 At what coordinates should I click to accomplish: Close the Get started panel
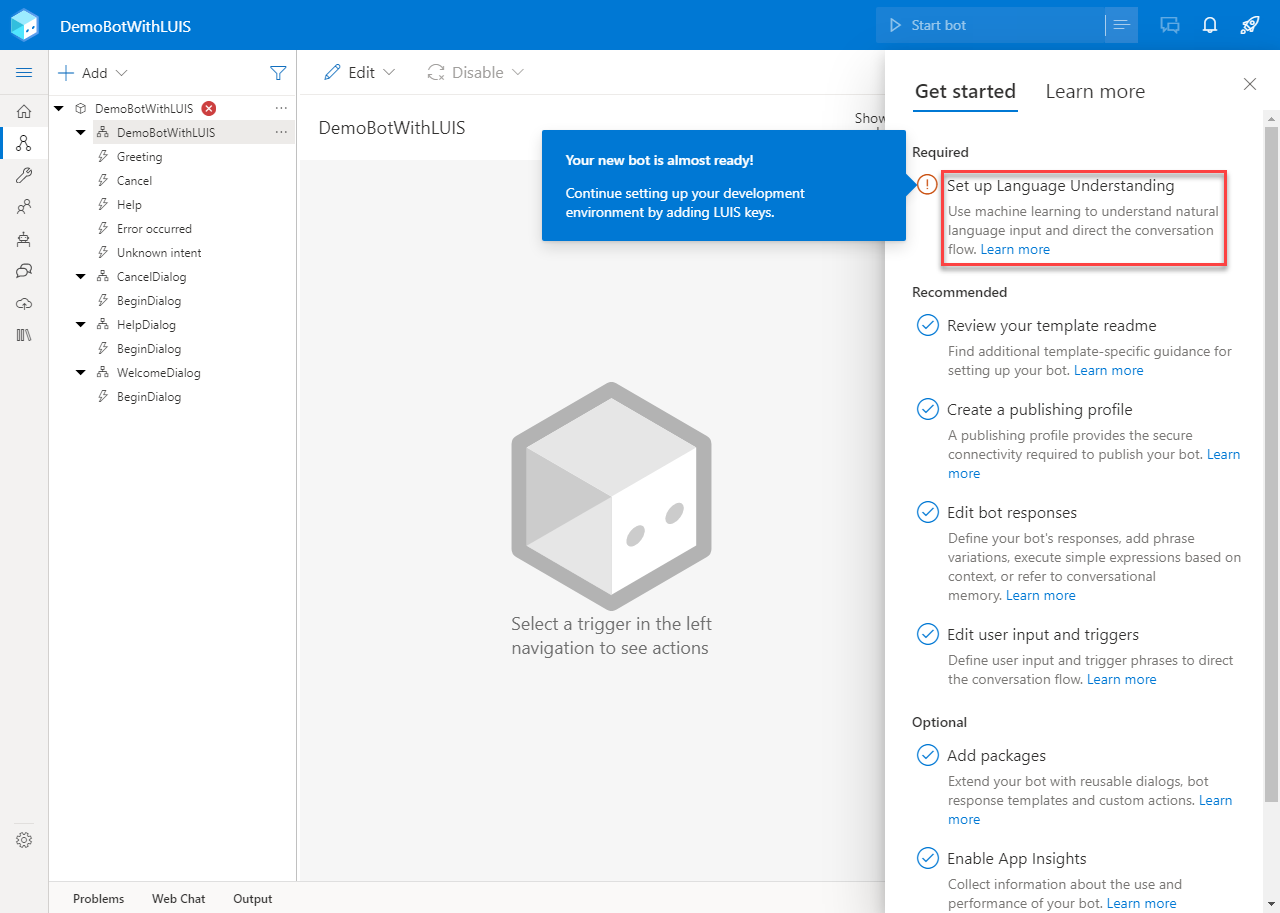click(x=1250, y=84)
